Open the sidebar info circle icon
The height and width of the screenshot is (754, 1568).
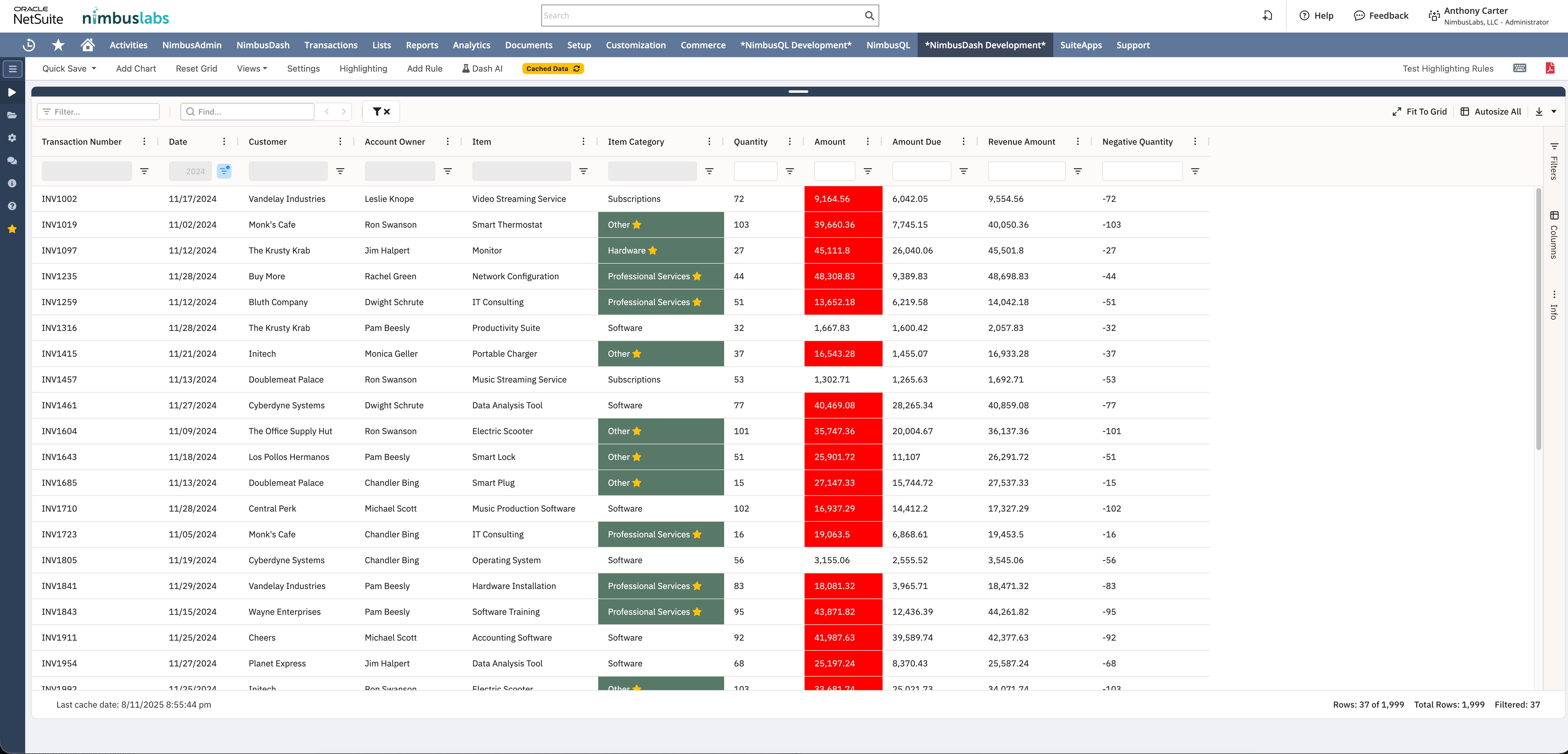coord(12,183)
